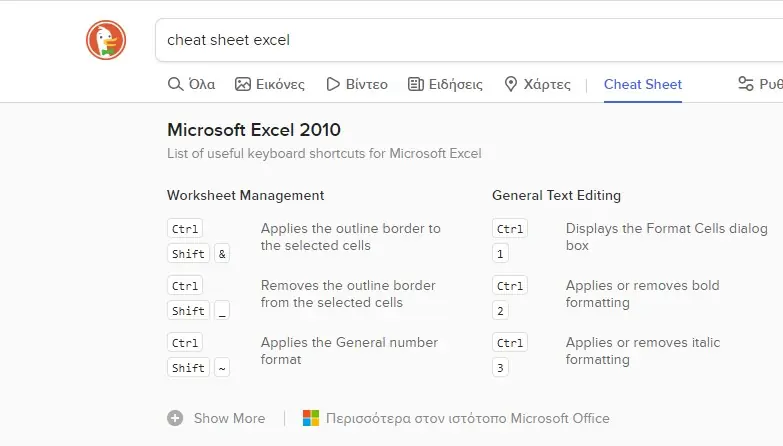The image size is (783, 446).
Task: Click the newspaper icon for Ειδήσεις
Action: 415,84
